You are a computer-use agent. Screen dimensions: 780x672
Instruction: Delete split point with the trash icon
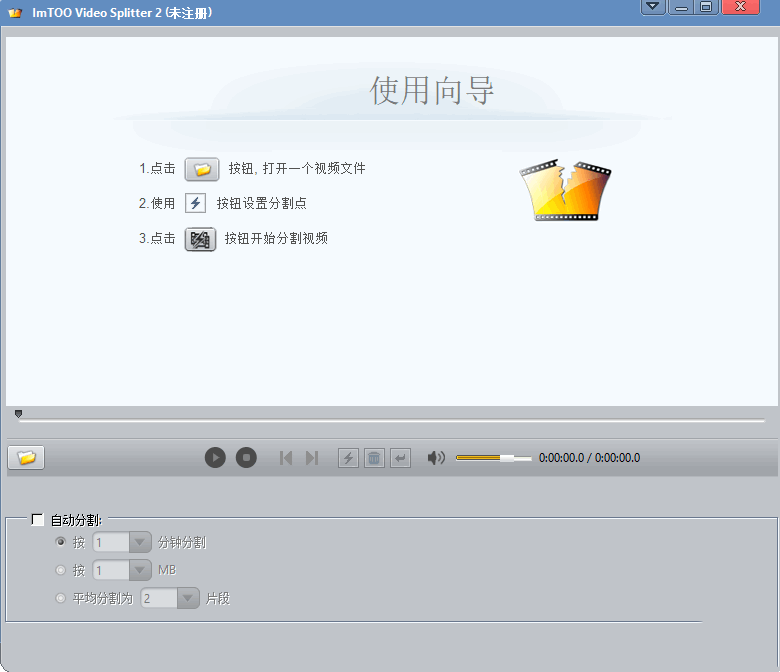point(374,458)
